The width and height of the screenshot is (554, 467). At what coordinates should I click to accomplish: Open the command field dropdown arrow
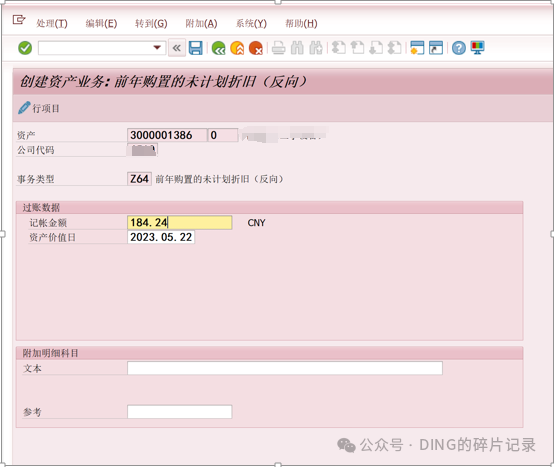coord(157,48)
